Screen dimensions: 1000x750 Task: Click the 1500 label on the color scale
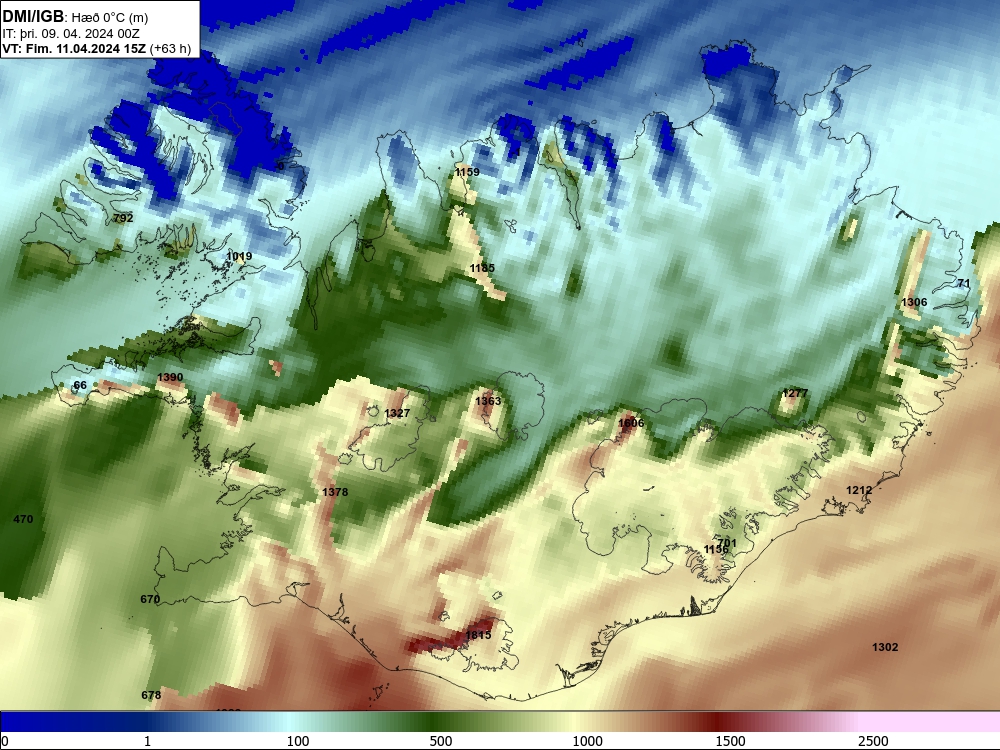730,741
